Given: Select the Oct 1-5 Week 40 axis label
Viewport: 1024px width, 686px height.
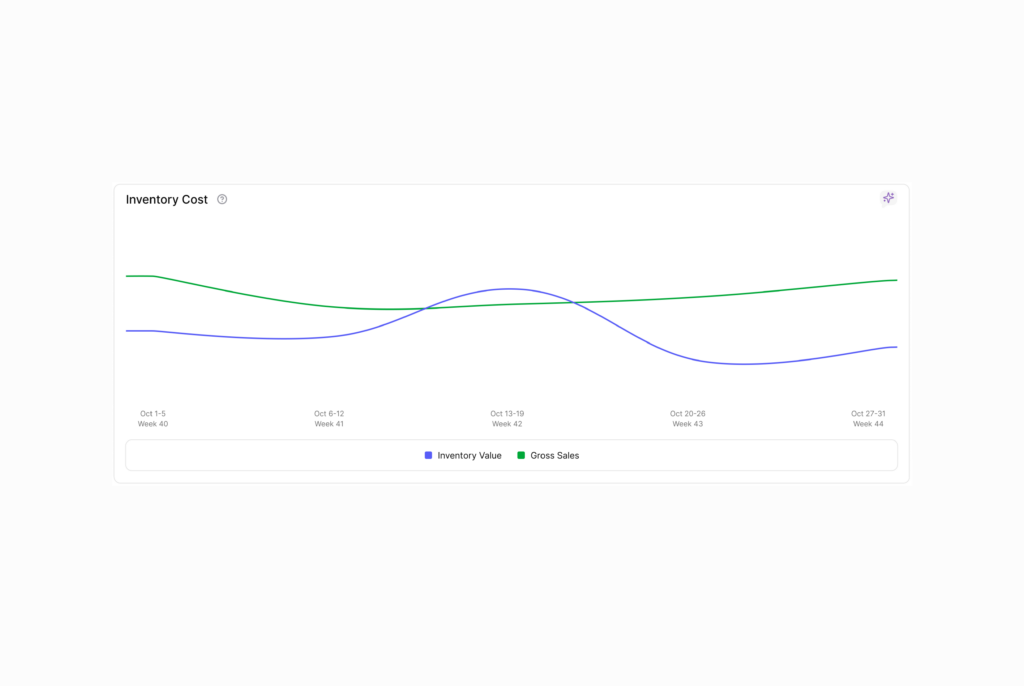Looking at the screenshot, I should [x=153, y=418].
